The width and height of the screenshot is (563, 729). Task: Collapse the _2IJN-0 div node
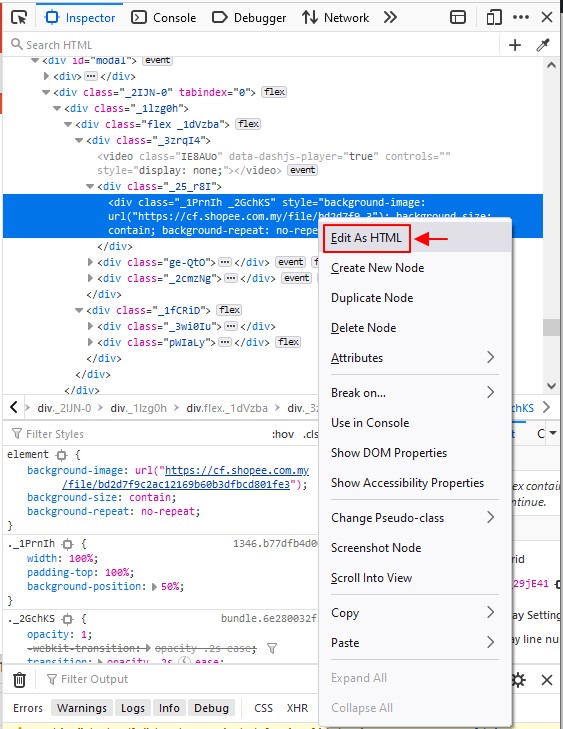pyautogui.click(x=46, y=92)
